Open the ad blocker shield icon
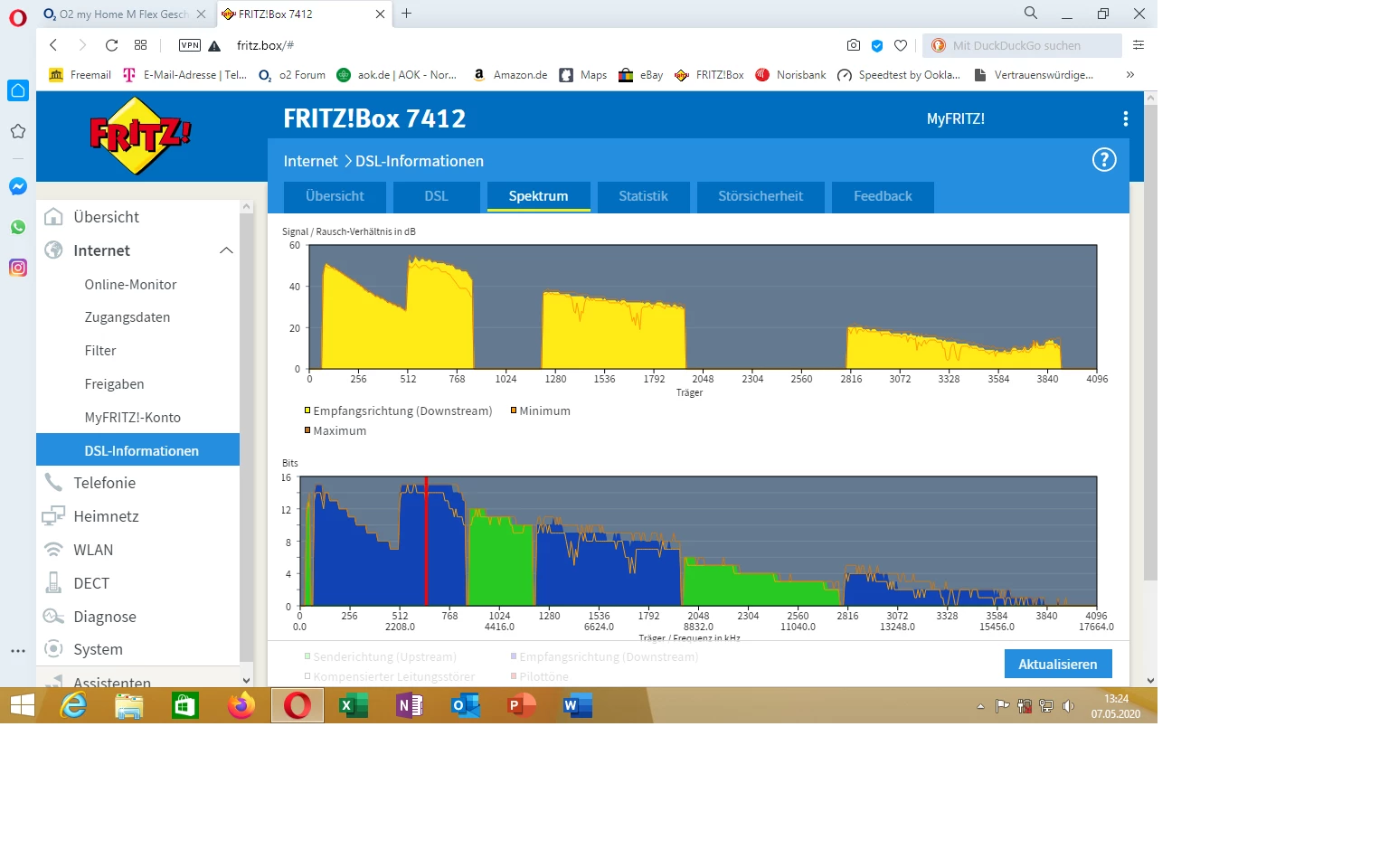Viewport: 1389px width, 868px height. [x=877, y=45]
